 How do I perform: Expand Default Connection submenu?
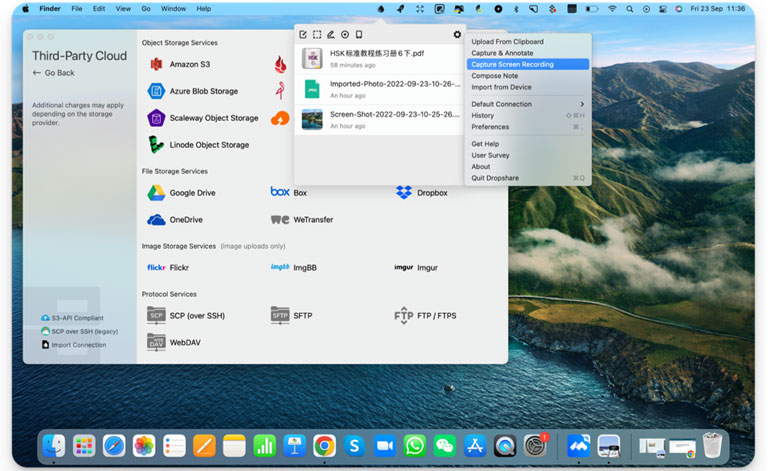[528, 104]
